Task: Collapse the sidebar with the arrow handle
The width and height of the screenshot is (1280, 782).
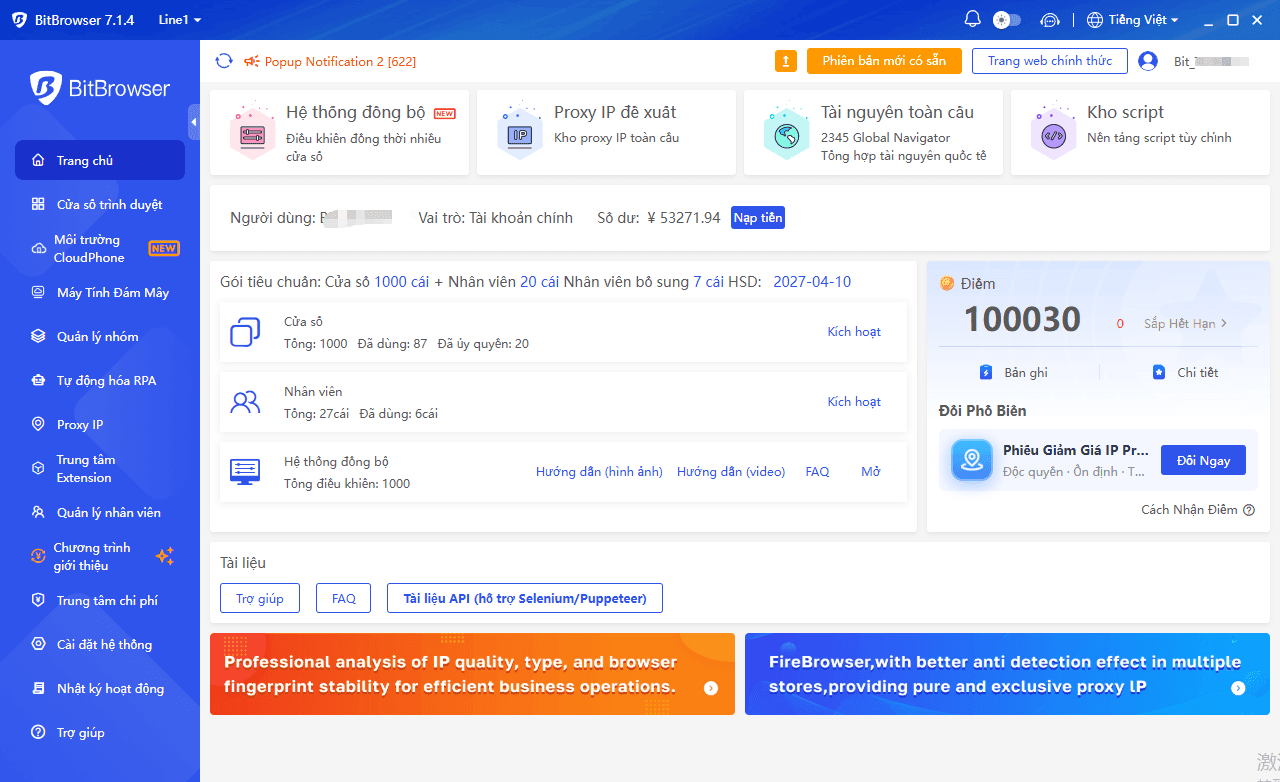Action: (x=194, y=122)
